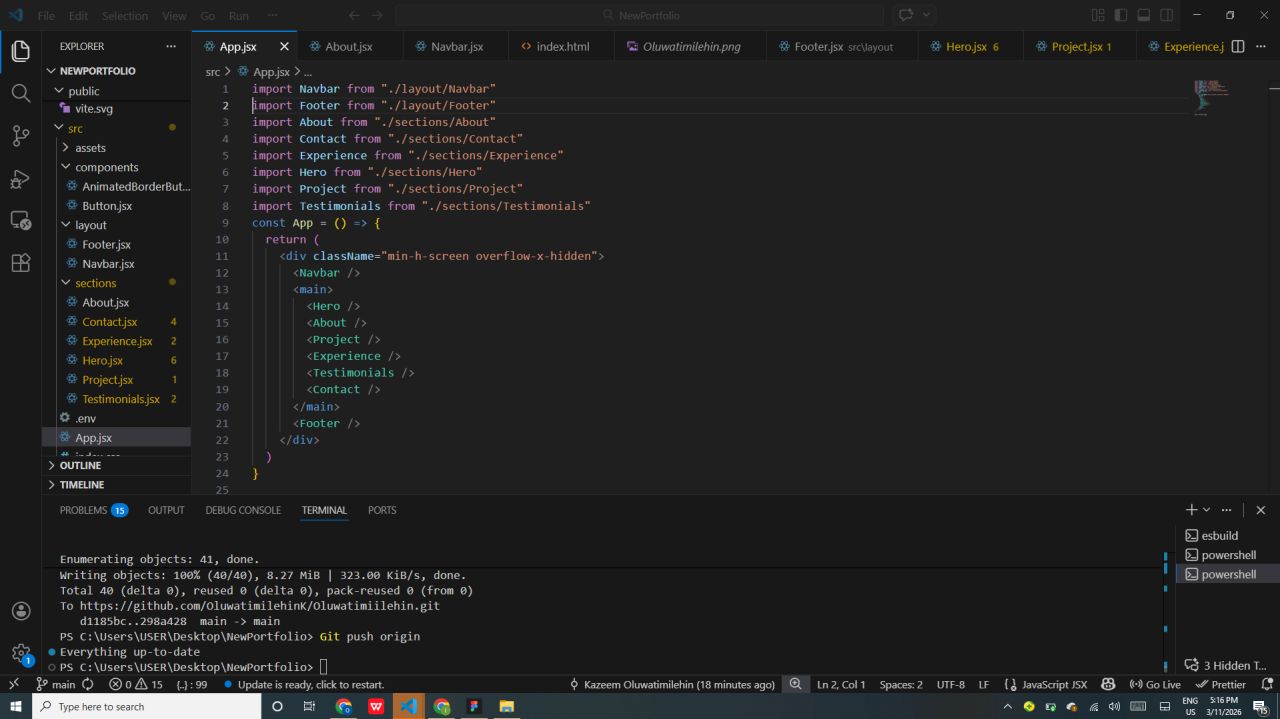Open Figma from the Windows taskbar
This screenshot has height=719, width=1280.
pos(474,706)
